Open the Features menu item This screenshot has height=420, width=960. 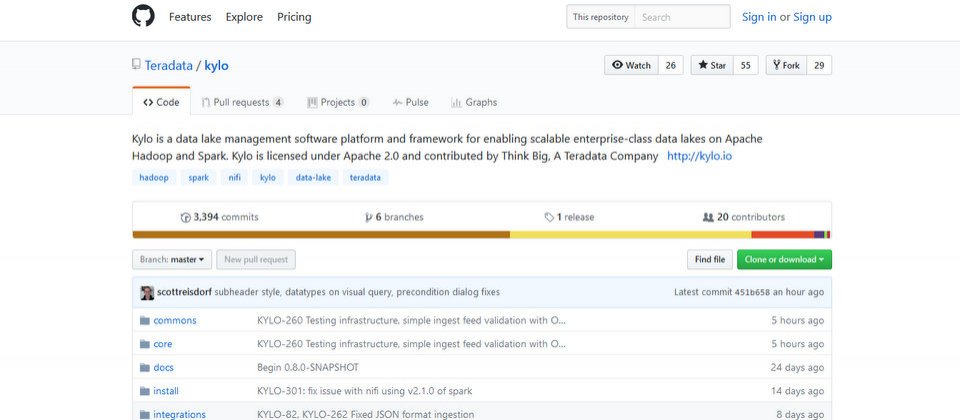[x=190, y=17]
